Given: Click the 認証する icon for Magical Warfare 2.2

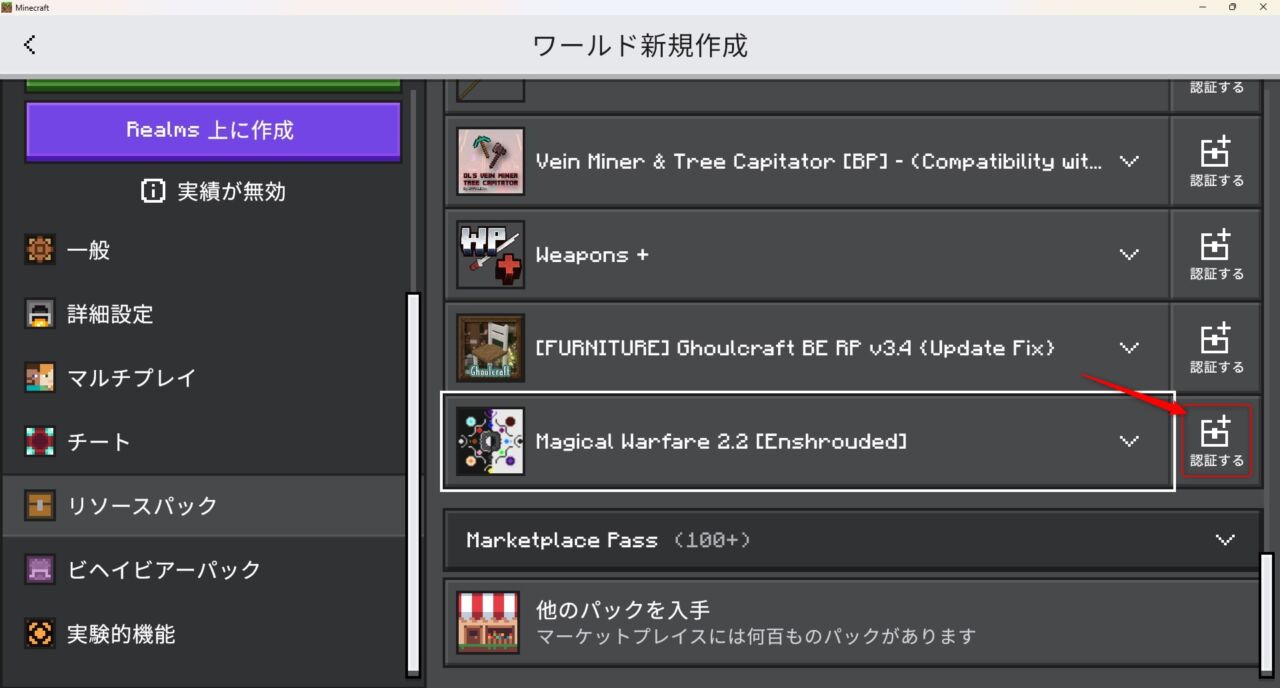Looking at the screenshot, I should tap(1216, 440).
